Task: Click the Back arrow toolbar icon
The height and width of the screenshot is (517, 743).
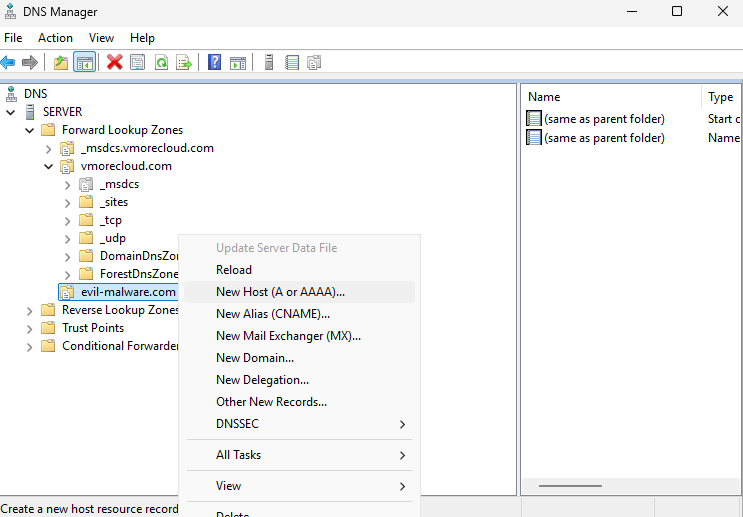Action: [8, 62]
